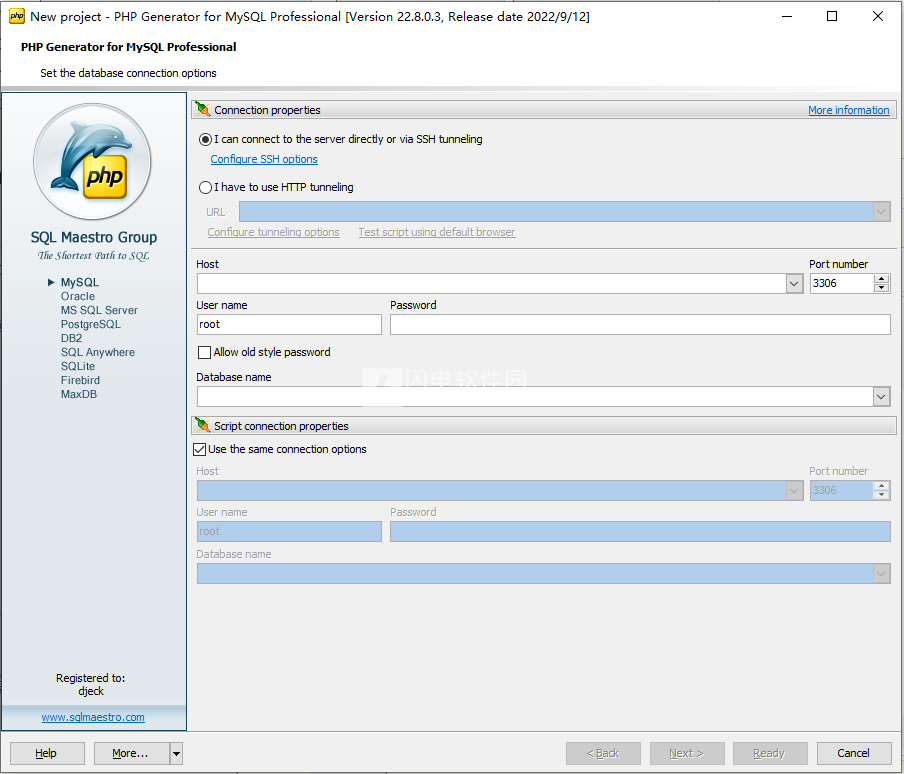
Task: Open Configure SSH options link
Action: click(x=263, y=159)
